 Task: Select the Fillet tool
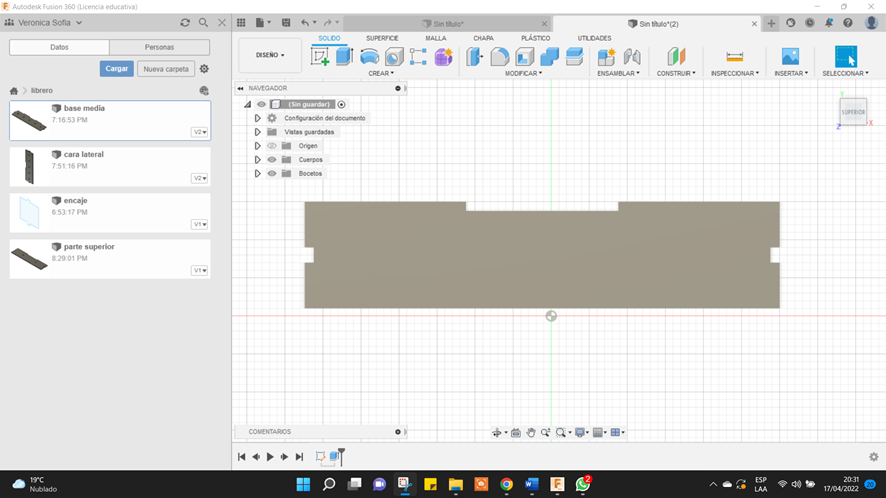pyautogui.click(x=500, y=57)
